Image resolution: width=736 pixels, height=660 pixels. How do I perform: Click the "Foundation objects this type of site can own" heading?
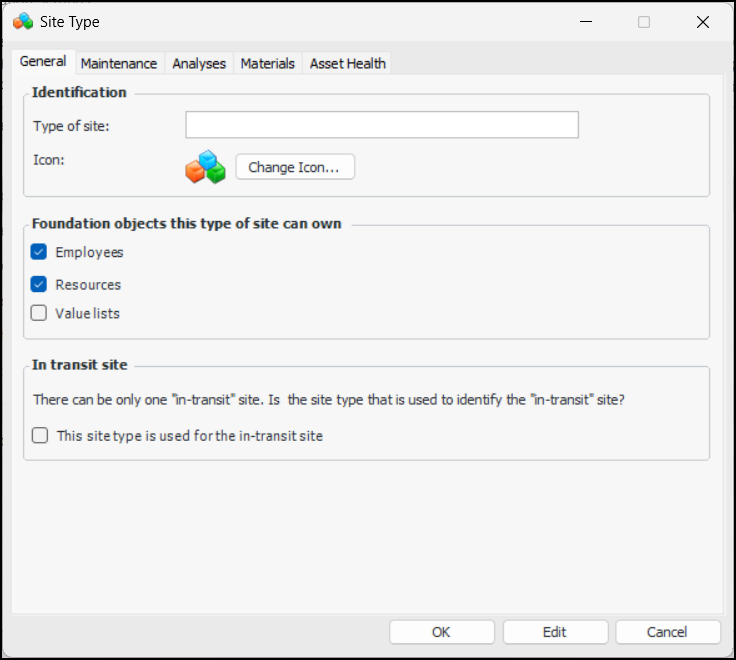(187, 223)
